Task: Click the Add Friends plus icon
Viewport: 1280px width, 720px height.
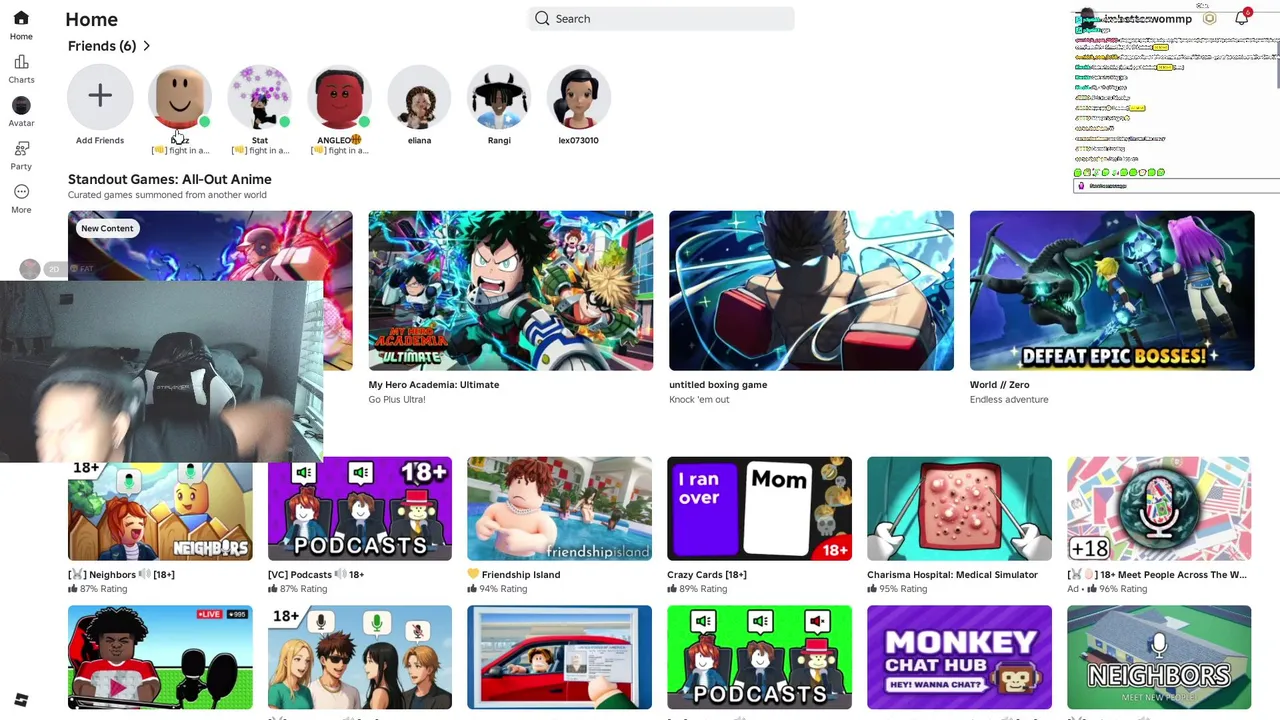Action: pyautogui.click(x=100, y=96)
